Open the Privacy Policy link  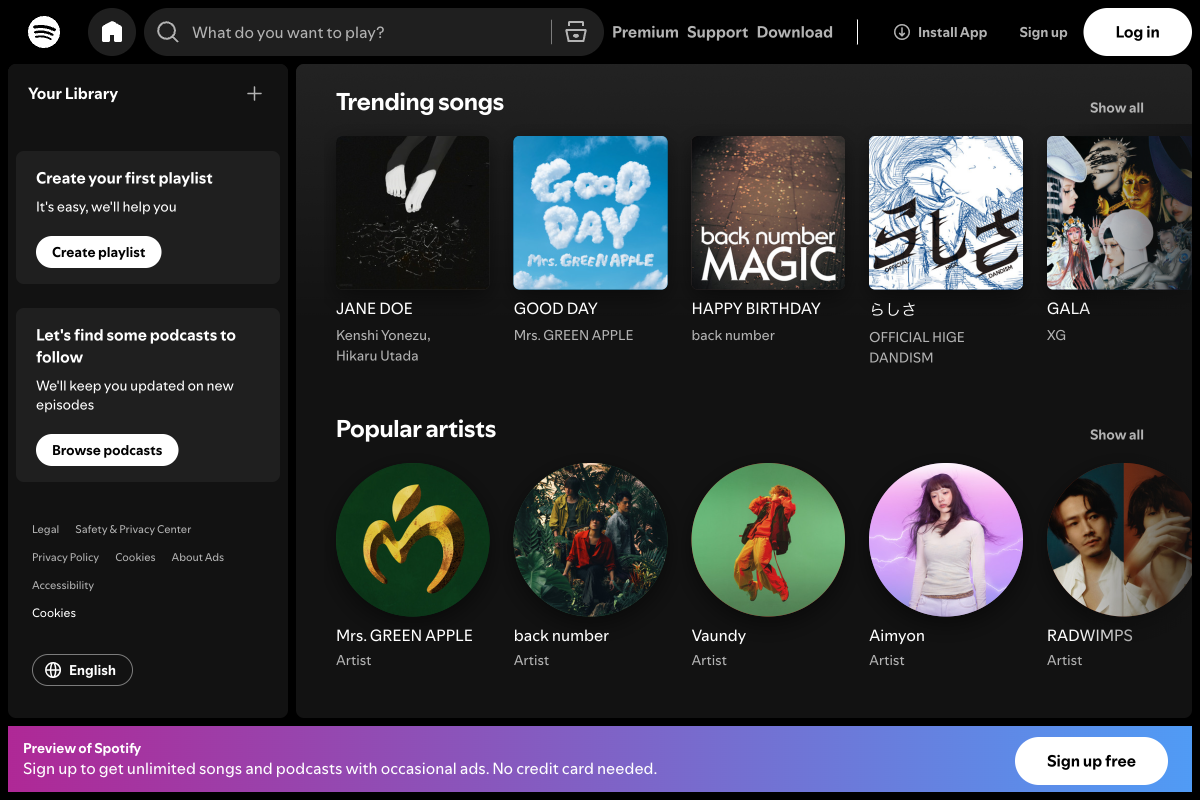[x=65, y=557]
